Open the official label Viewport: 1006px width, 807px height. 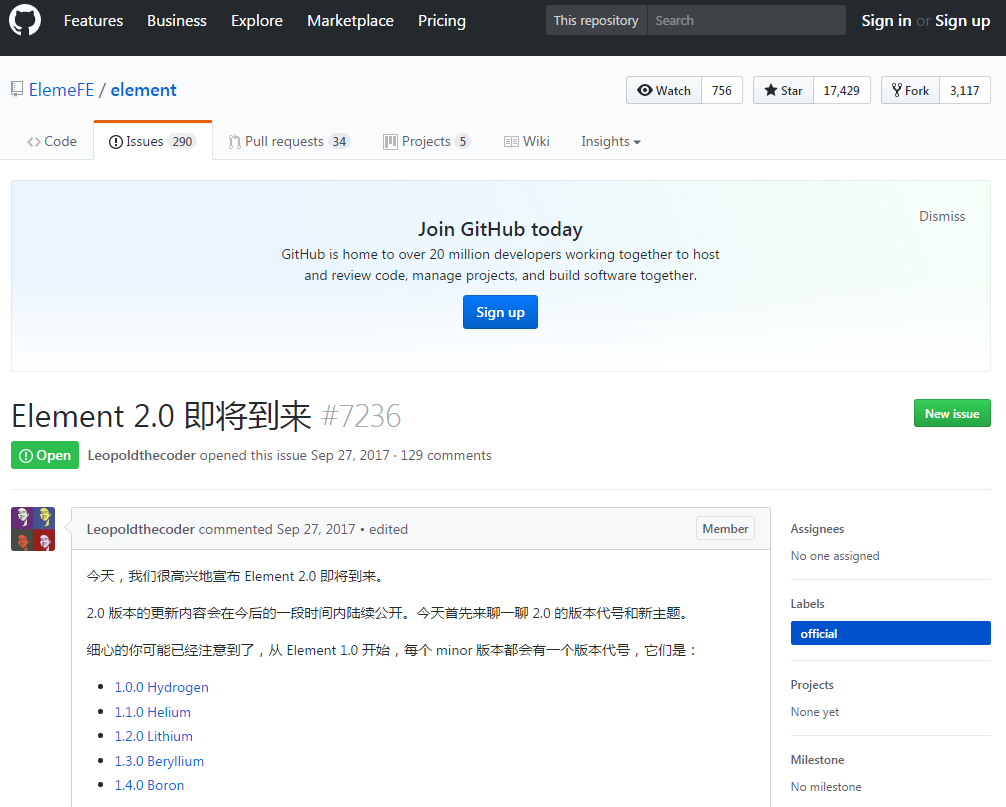point(891,633)
